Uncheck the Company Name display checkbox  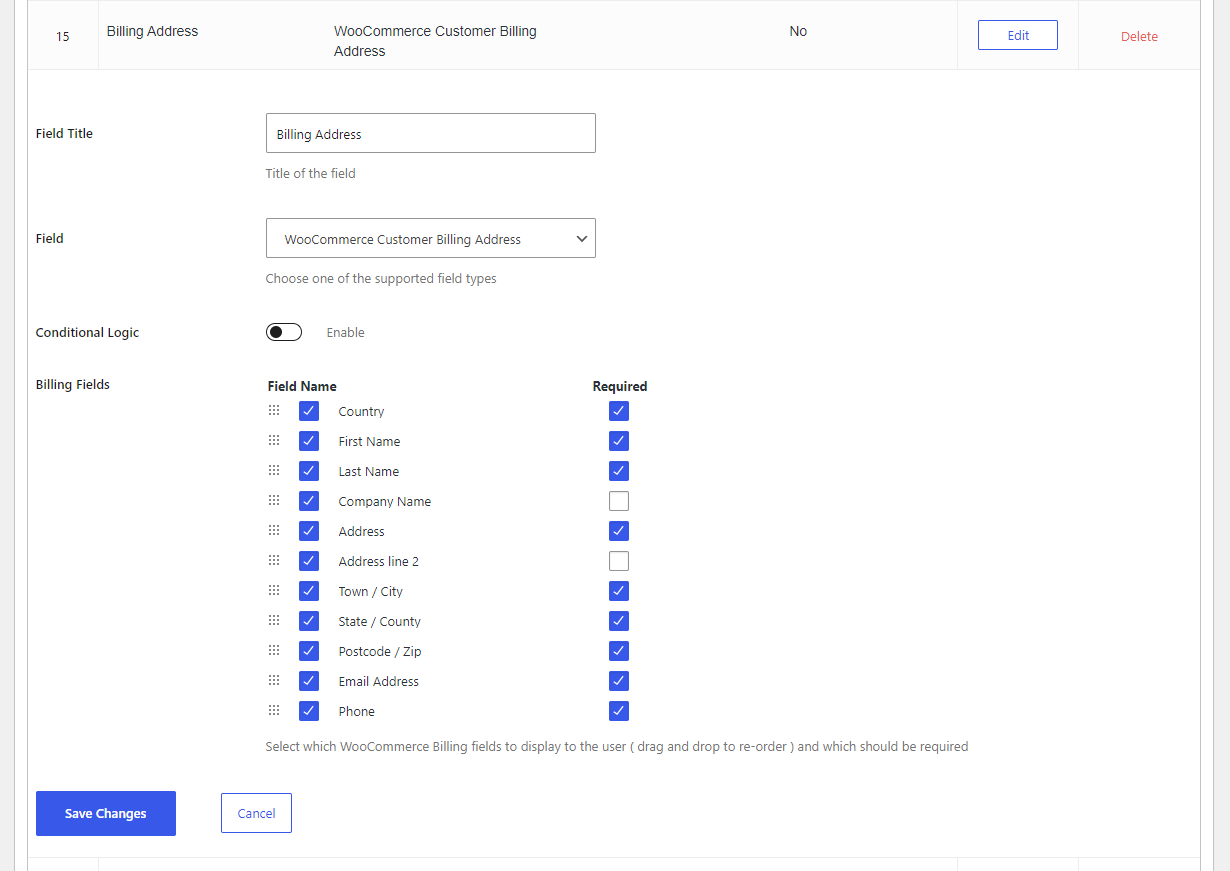(x=309, y=501)
